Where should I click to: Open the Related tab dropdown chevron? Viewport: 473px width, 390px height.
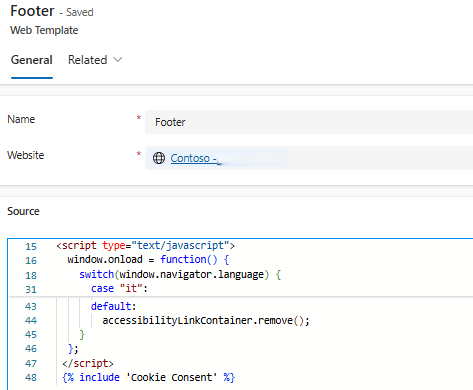point(118,60)
